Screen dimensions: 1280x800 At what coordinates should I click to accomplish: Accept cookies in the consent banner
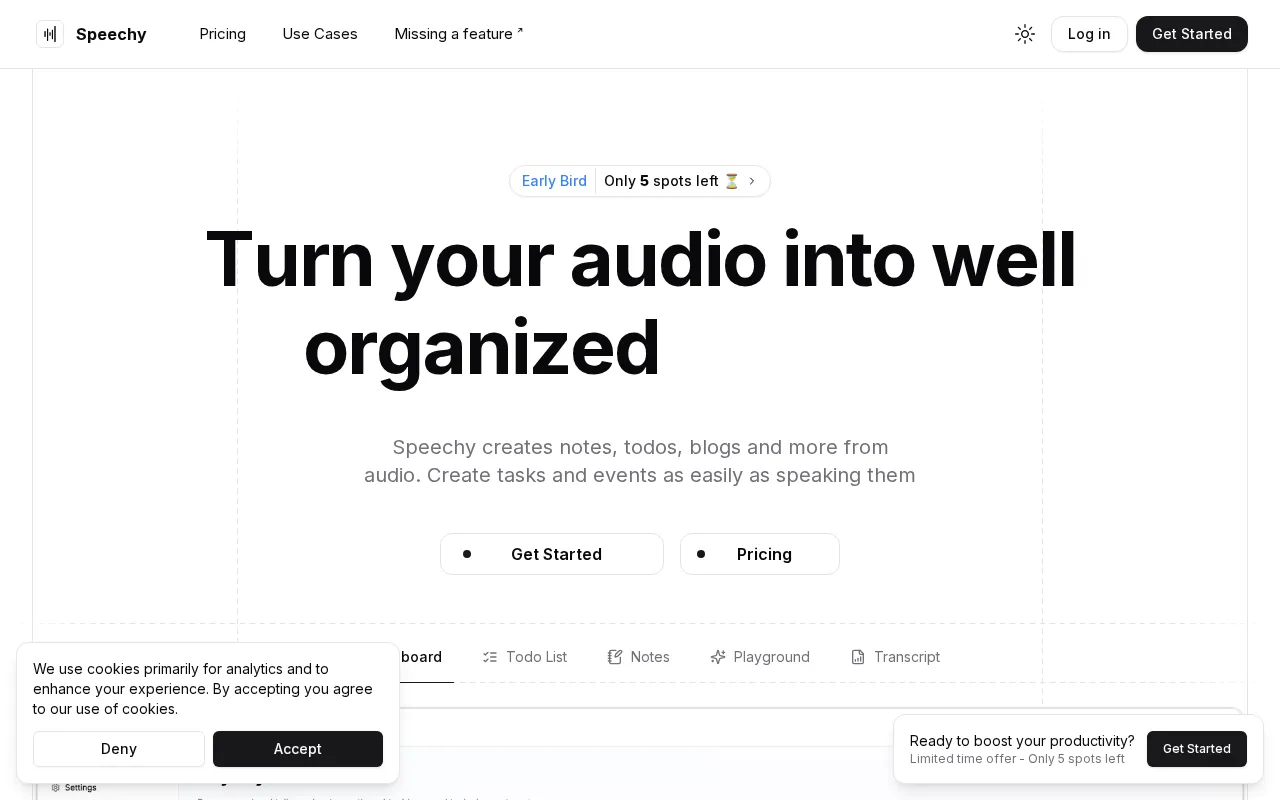pos(298,749)
